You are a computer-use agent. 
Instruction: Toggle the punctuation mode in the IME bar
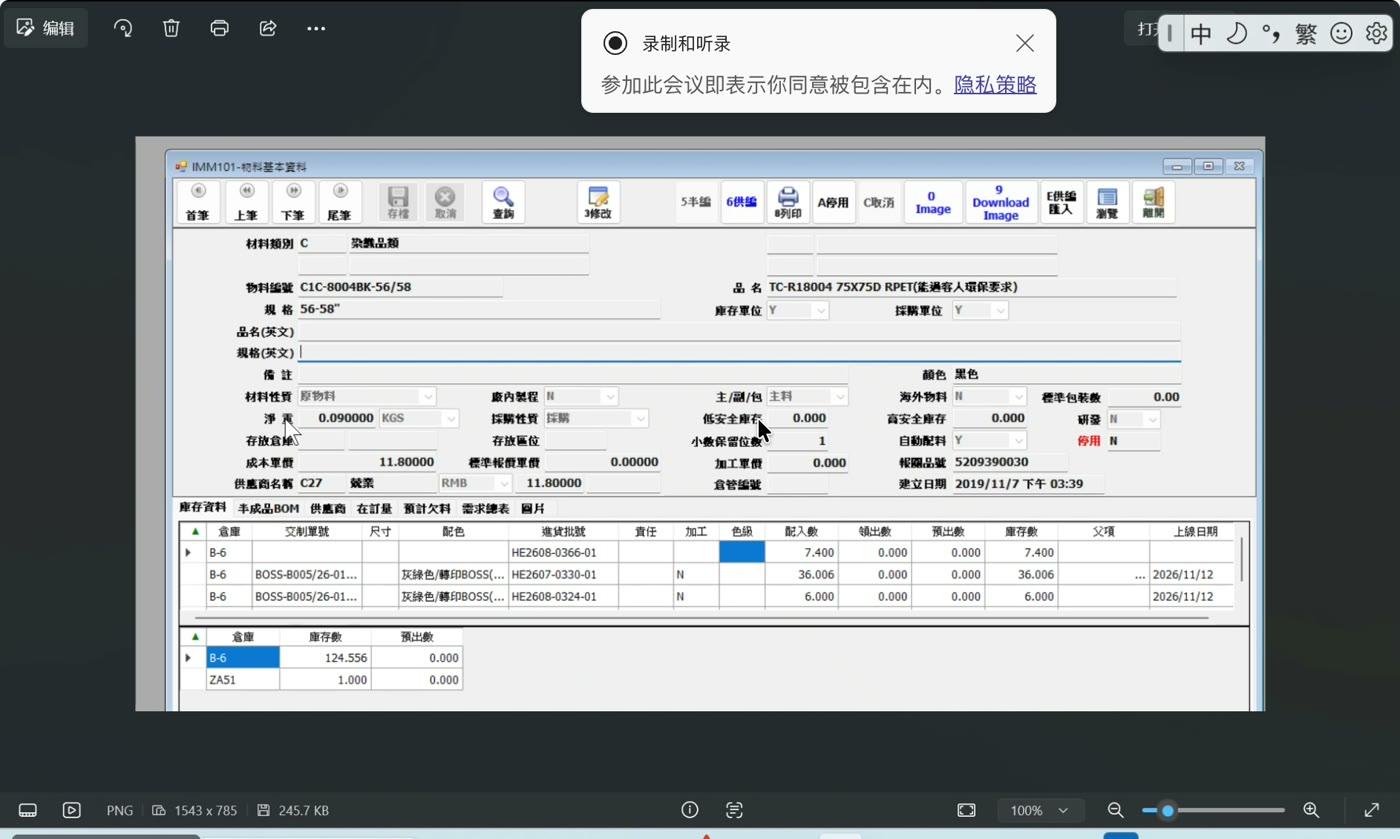click(x=1271, y=33)
